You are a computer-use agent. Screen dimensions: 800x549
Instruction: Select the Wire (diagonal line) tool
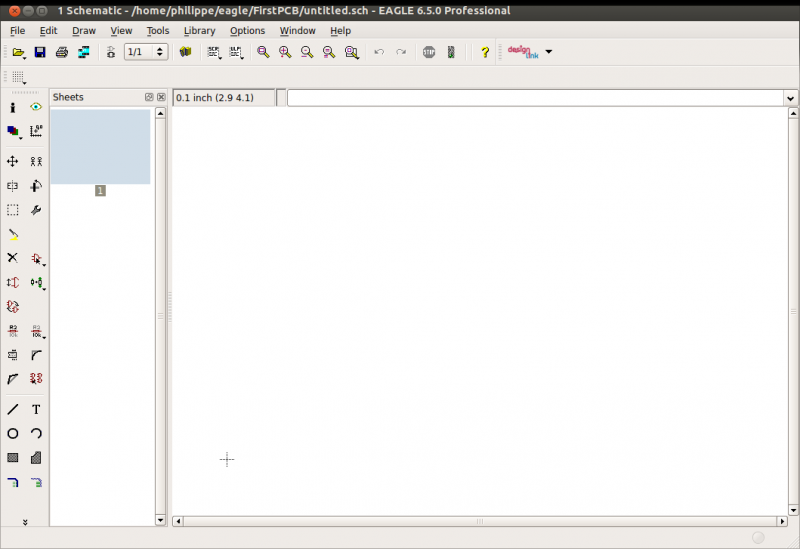(13, 410)
